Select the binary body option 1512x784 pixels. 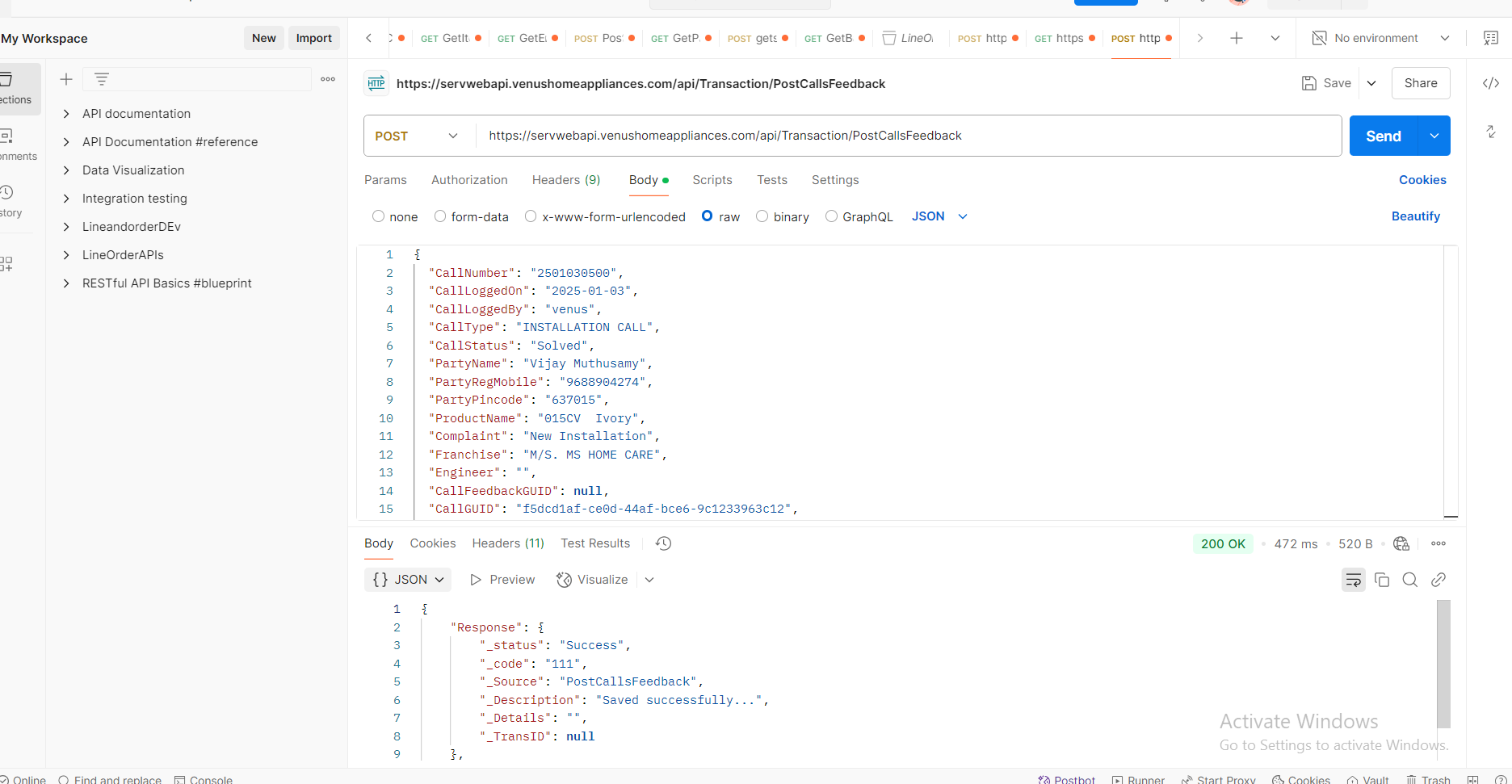coord(762,216)
